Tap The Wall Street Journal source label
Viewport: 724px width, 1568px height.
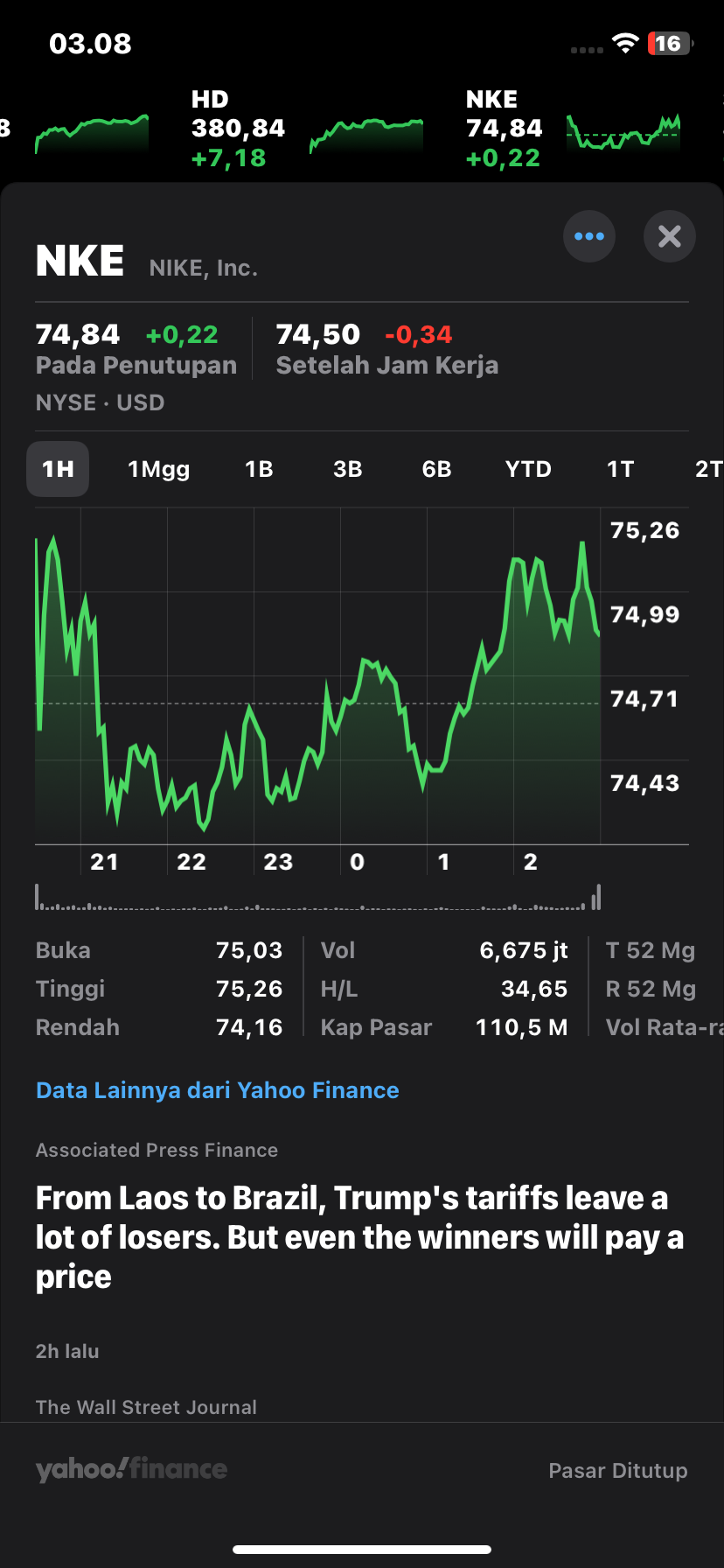click(x=146, y=1407)
